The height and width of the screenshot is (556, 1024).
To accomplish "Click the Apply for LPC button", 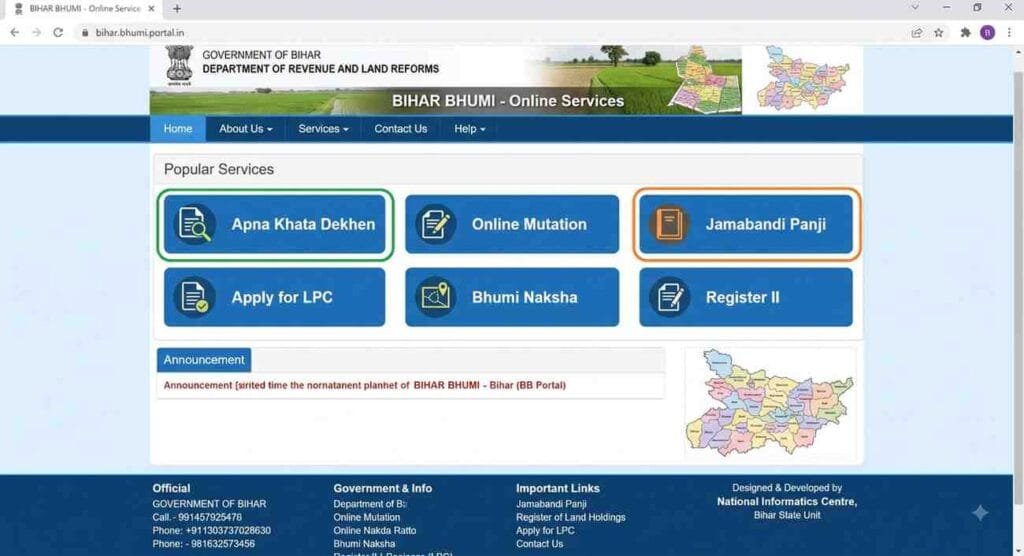I will click(274, 297).
